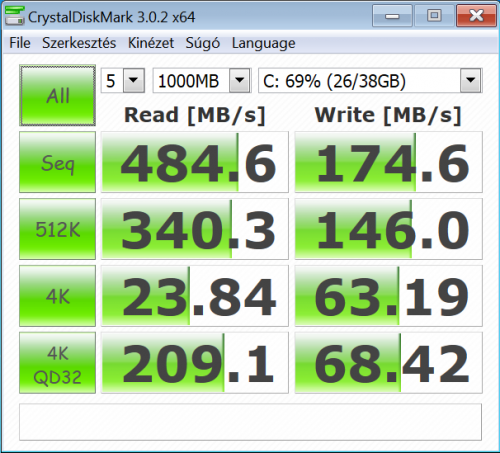
Task: Run all benchmarks with the All button
Action: 57,95
